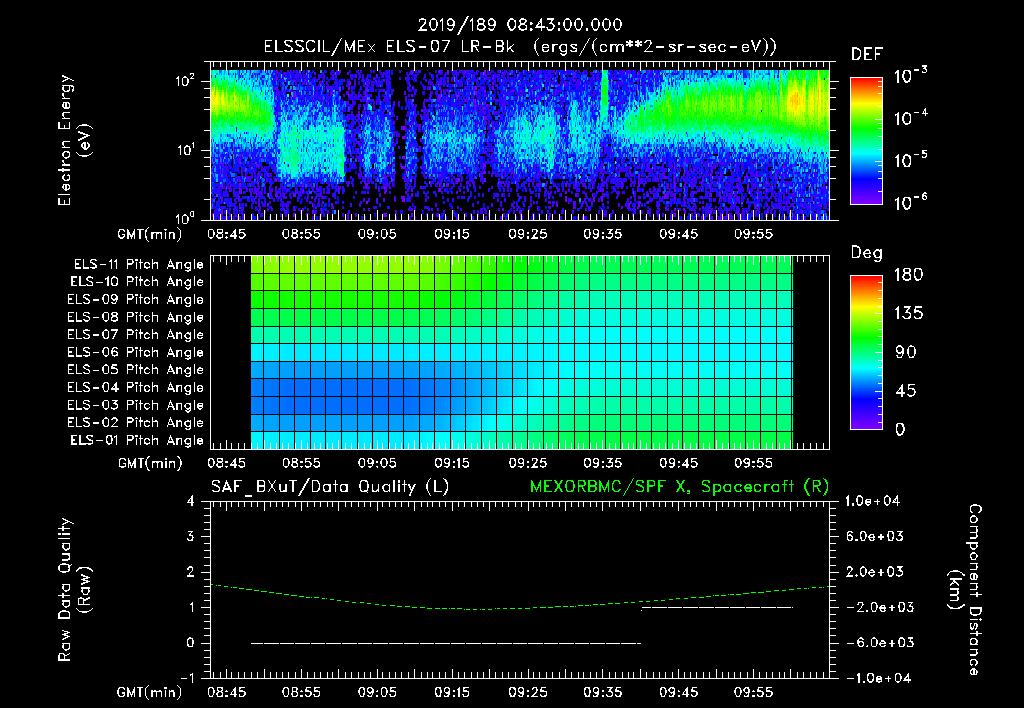
Task: Select the ELS-01 Pitch Angle row label
Action: (x=137, y=440)
